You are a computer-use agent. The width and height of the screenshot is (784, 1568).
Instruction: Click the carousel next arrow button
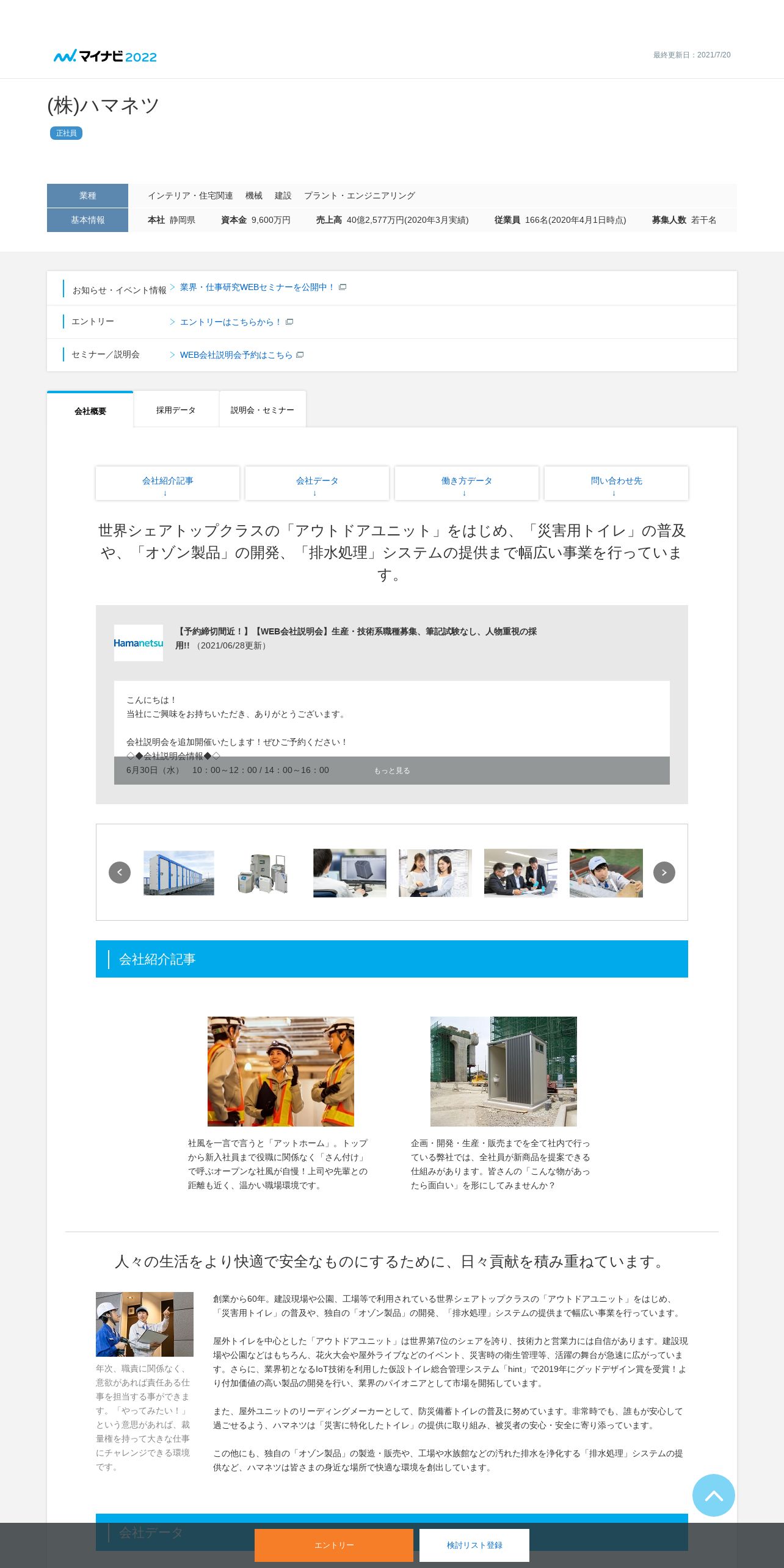click(664, 872)
